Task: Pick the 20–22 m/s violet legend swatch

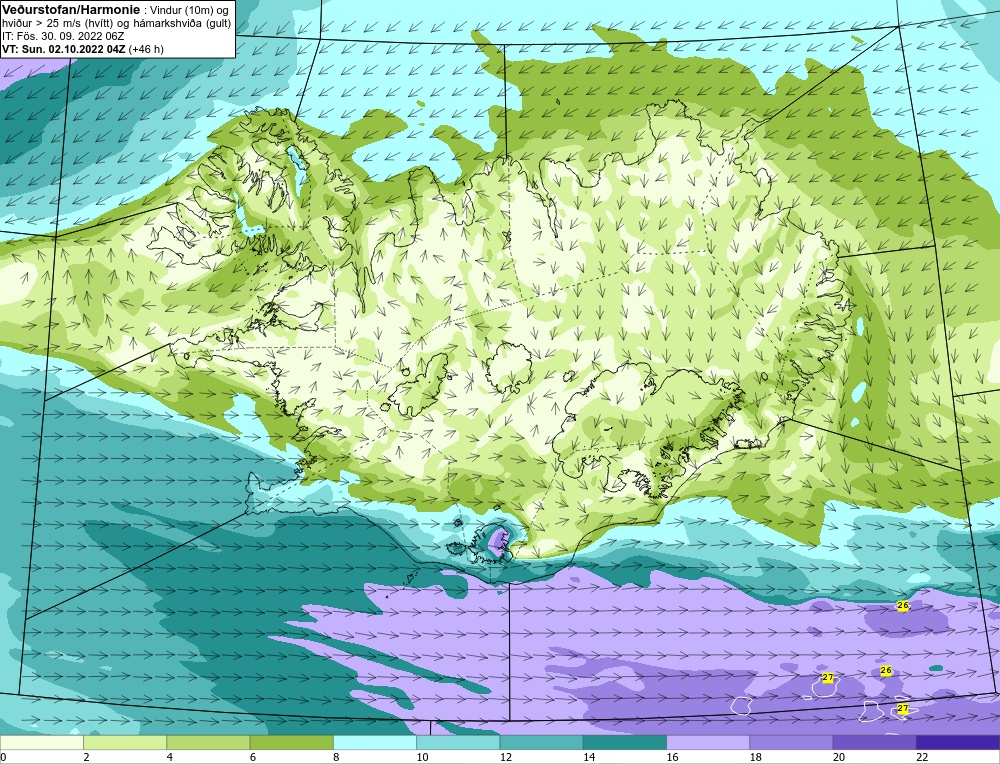Action: pos(874,742)
